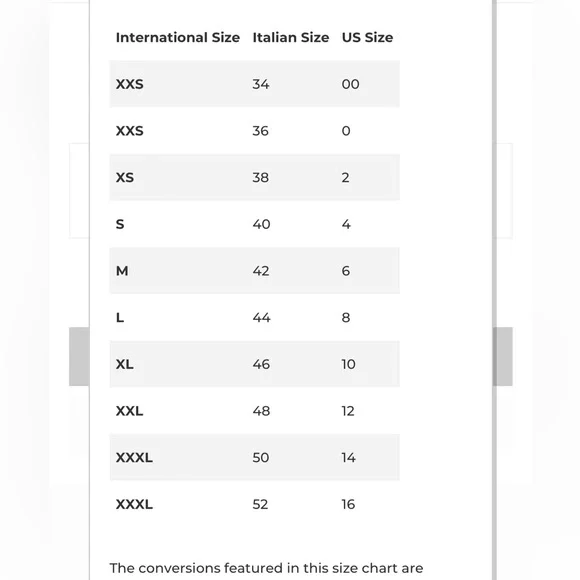Viewport: 580px width, 580px height.
Task: Select the XXXL row with Italian size 52
Action: 254,504
